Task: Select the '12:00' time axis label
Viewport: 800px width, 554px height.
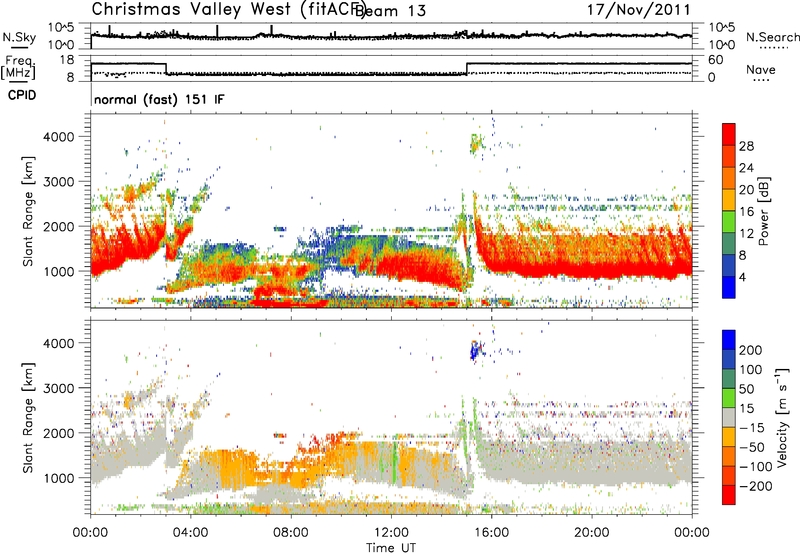Action: (x=391, y=533)
